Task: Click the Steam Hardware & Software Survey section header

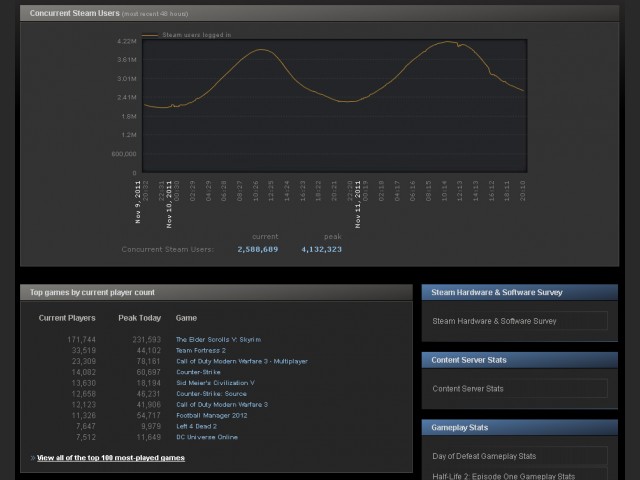Action: 520,292
